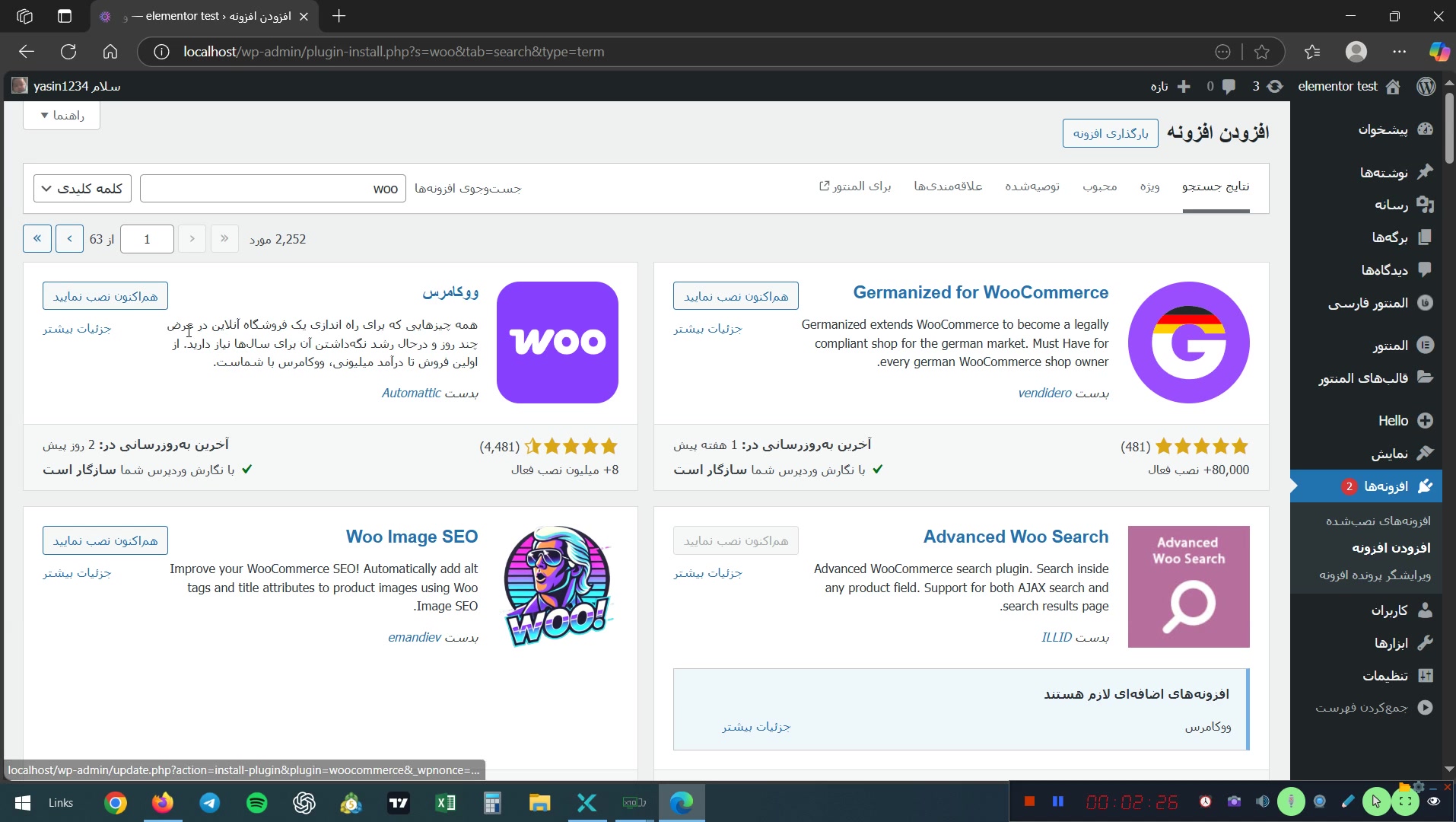Image resolution: width=1456 pixels, height=822 pixels.
Task: Open a new browser tab
Action: click(339, 16)
